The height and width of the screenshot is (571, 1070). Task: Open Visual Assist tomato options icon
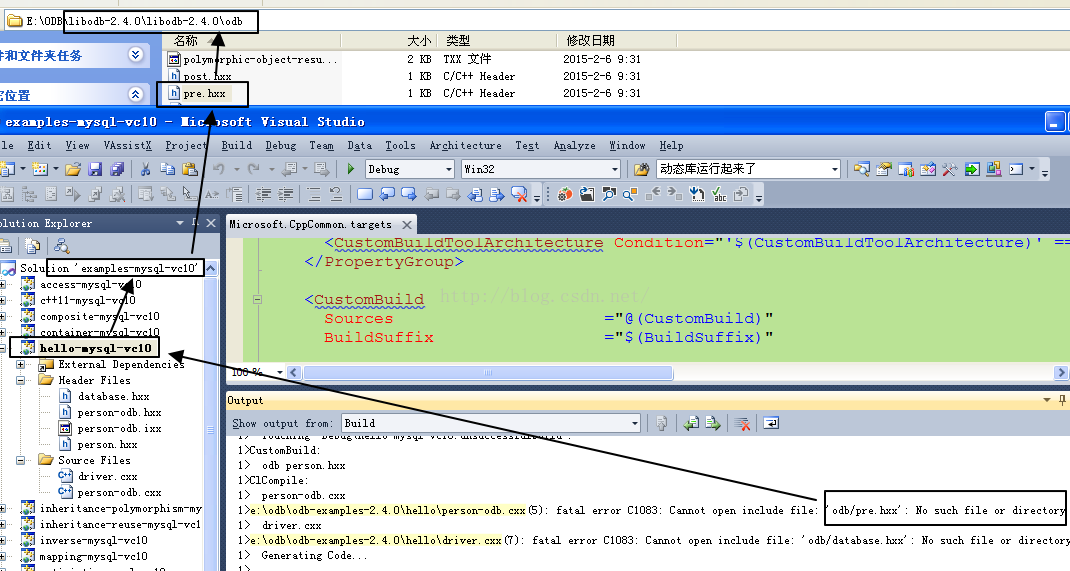click(565, 195)
